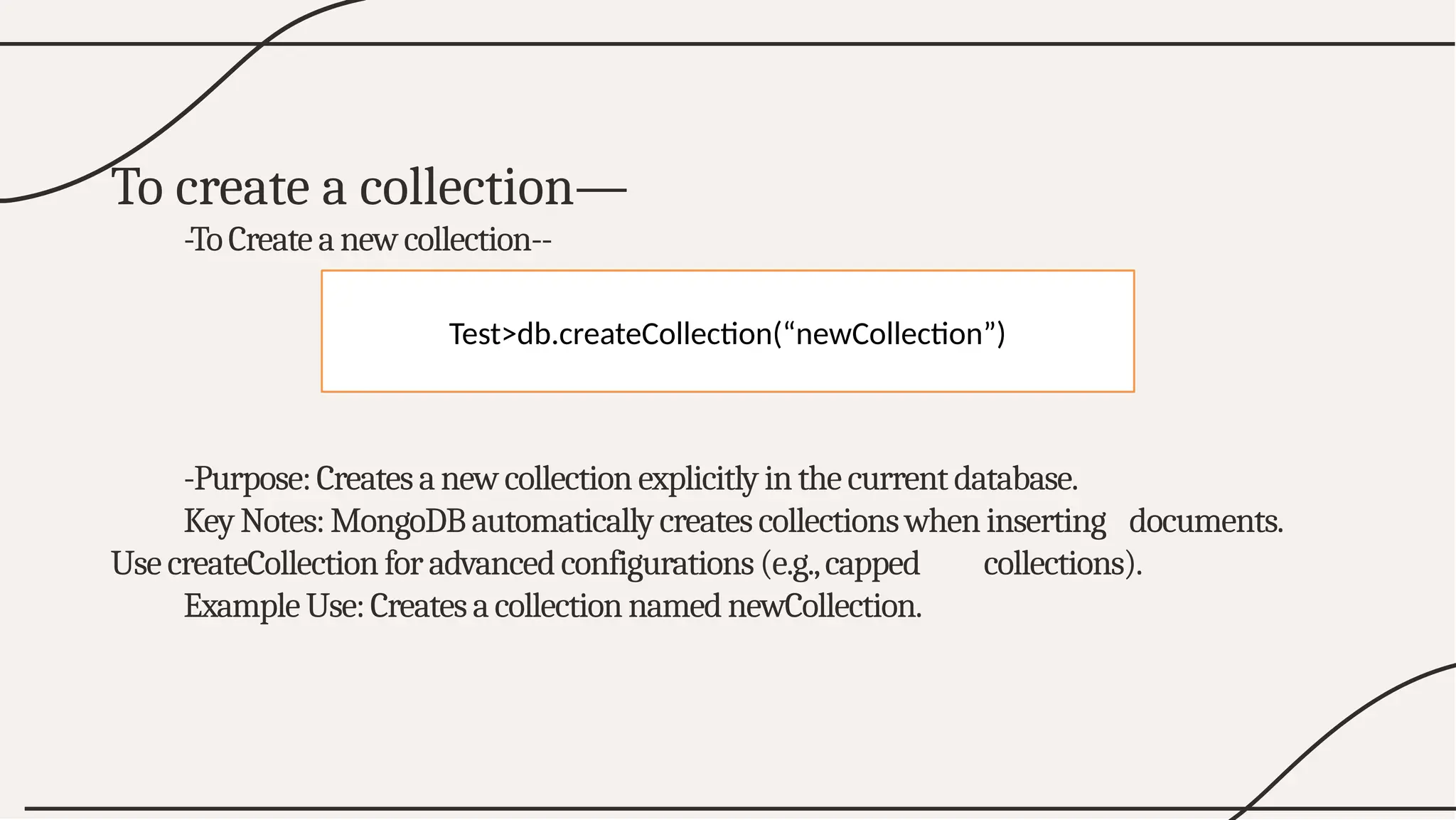Click the word 'collections).' after the gap
This screenshot has height=820, width=1456.
pyautogui.click(x=1063, y=564)
